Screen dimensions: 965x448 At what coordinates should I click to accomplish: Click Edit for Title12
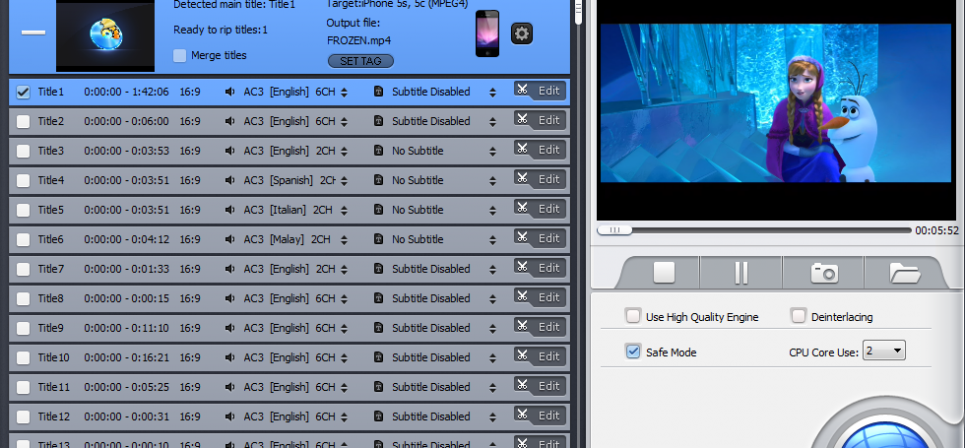549,415
